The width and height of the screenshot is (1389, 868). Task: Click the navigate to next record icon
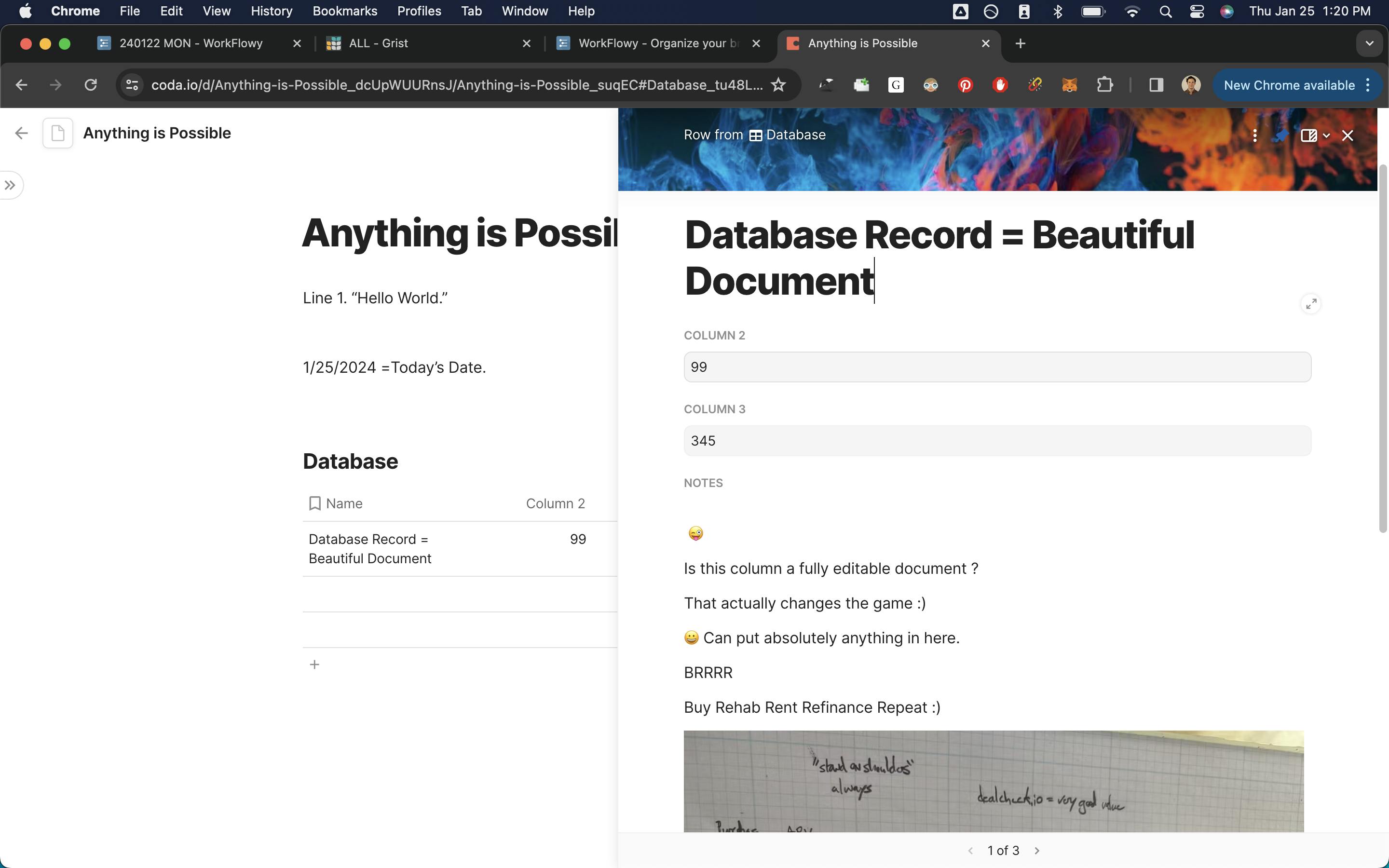pyautogui.click(x=1037, y=850)
